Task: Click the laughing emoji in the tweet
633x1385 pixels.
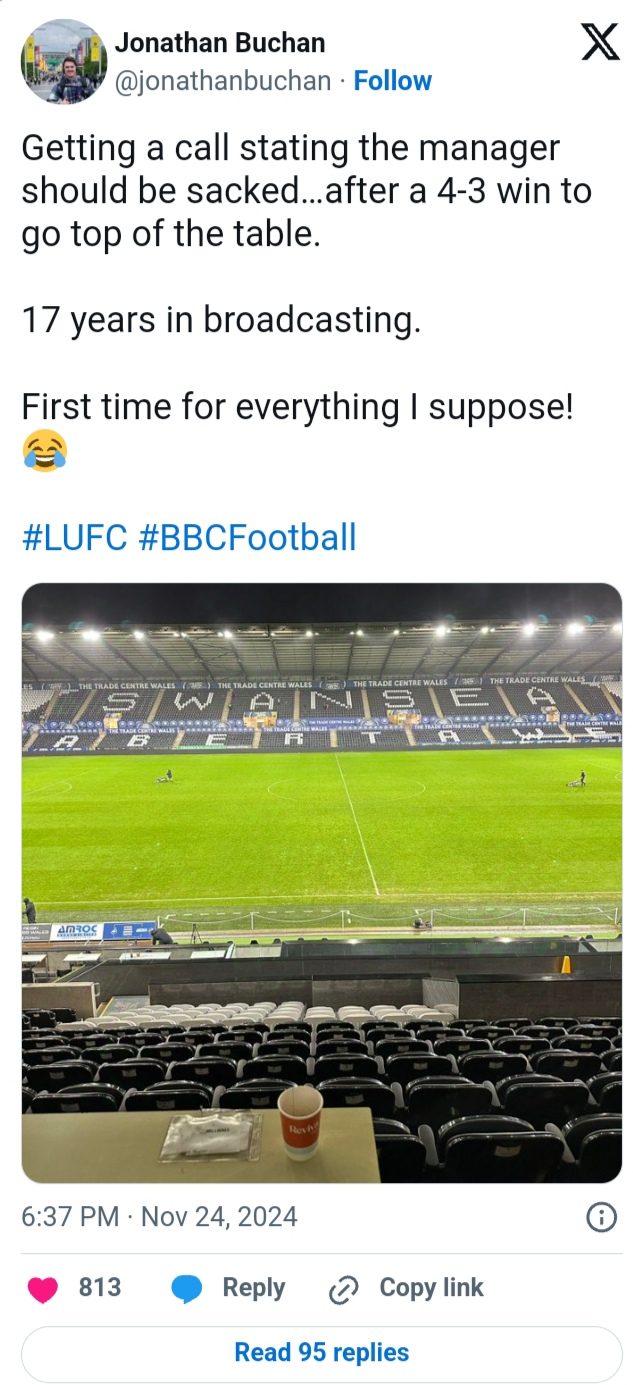Action: tap(44, 452)
